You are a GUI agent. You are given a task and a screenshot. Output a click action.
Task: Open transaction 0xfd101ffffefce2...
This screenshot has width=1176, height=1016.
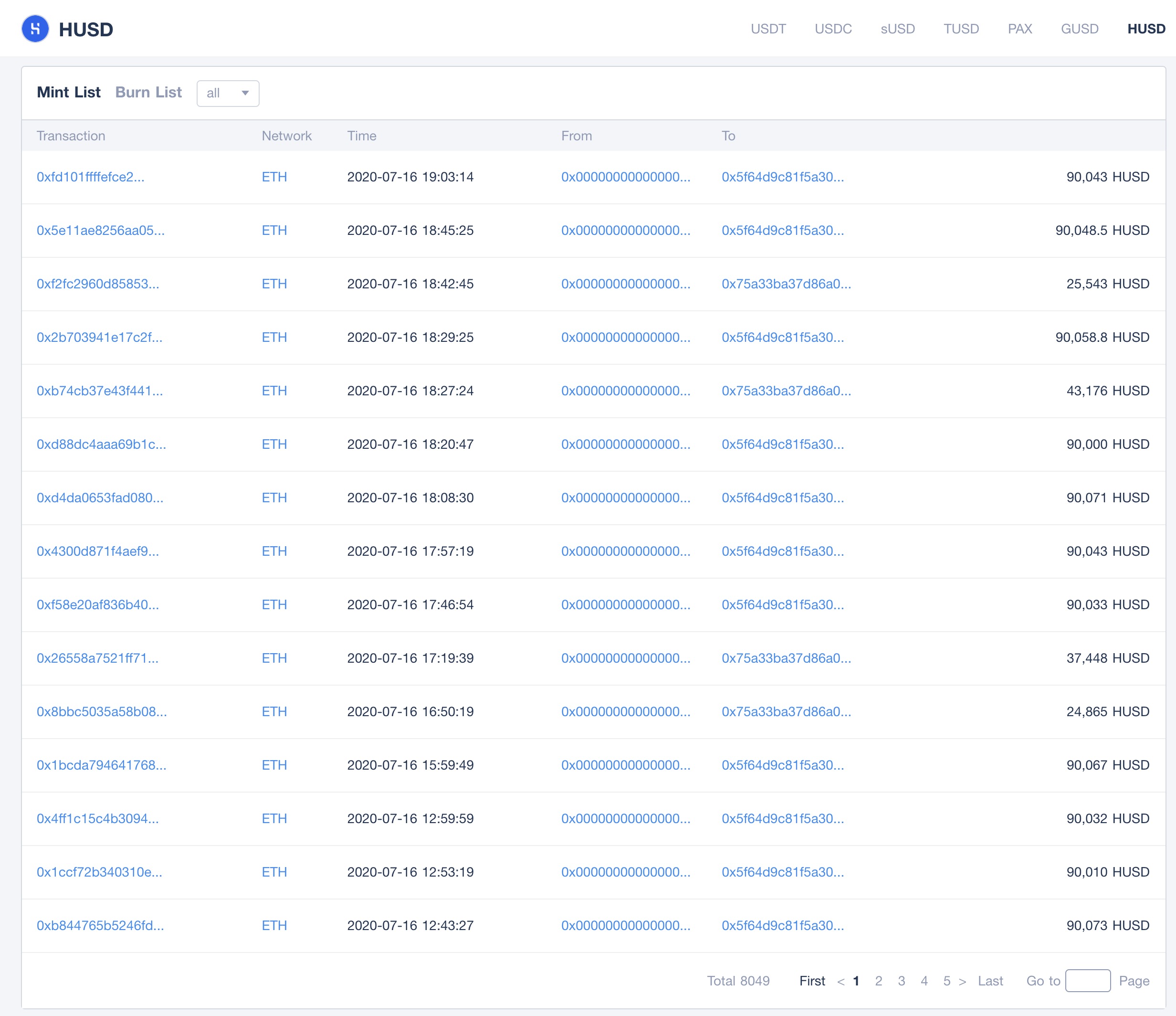pyautogui.click(x=90, y=177)
